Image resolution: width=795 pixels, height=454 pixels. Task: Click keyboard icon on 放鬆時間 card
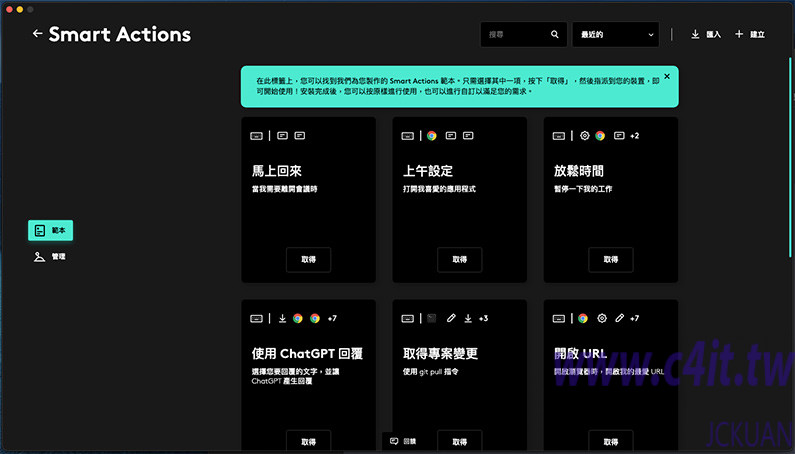click(x=559, y=136)
